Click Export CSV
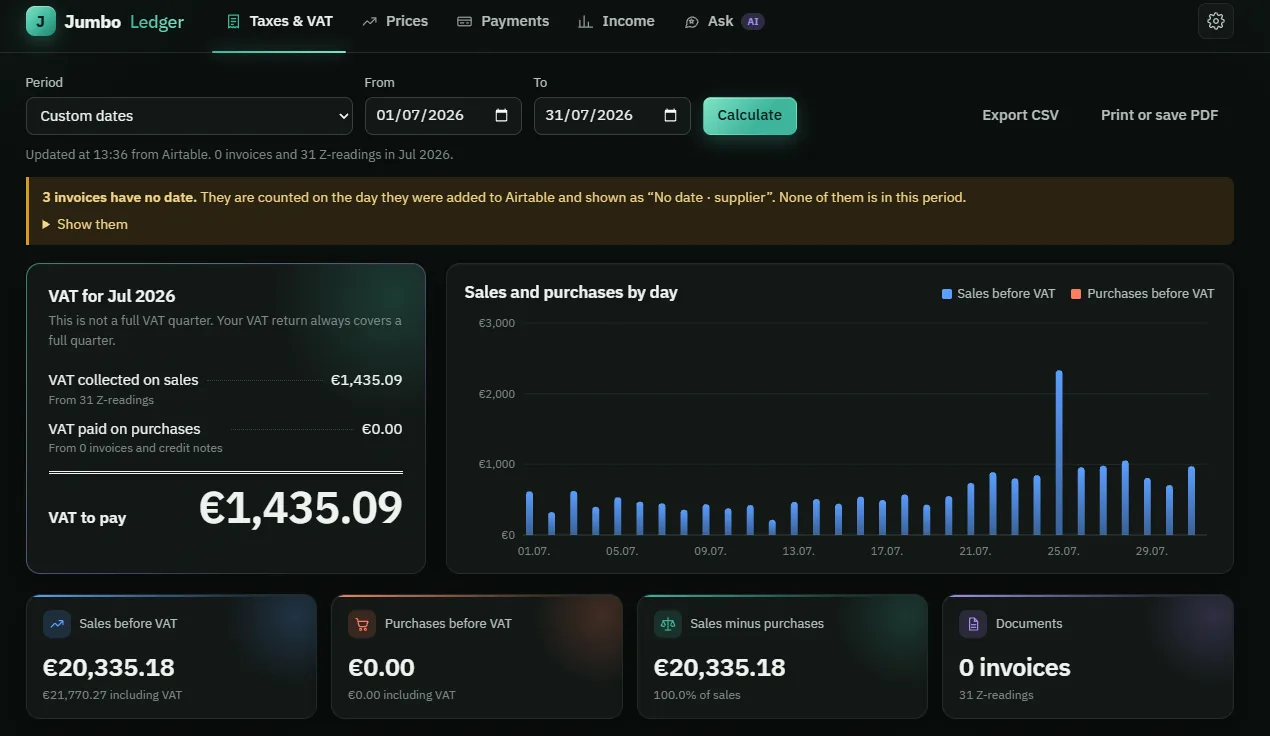The image size is (1270, 736). (x=1020, y=115)
